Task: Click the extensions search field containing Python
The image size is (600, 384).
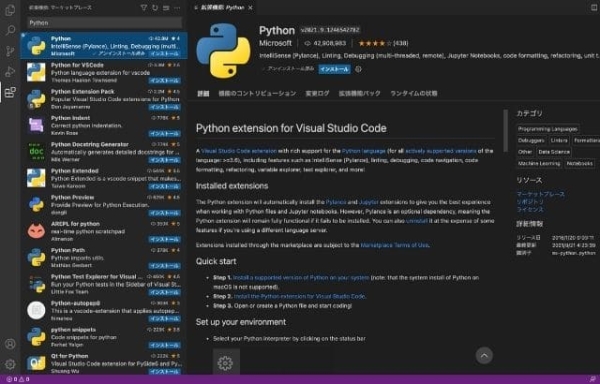Action: point(104,23)
